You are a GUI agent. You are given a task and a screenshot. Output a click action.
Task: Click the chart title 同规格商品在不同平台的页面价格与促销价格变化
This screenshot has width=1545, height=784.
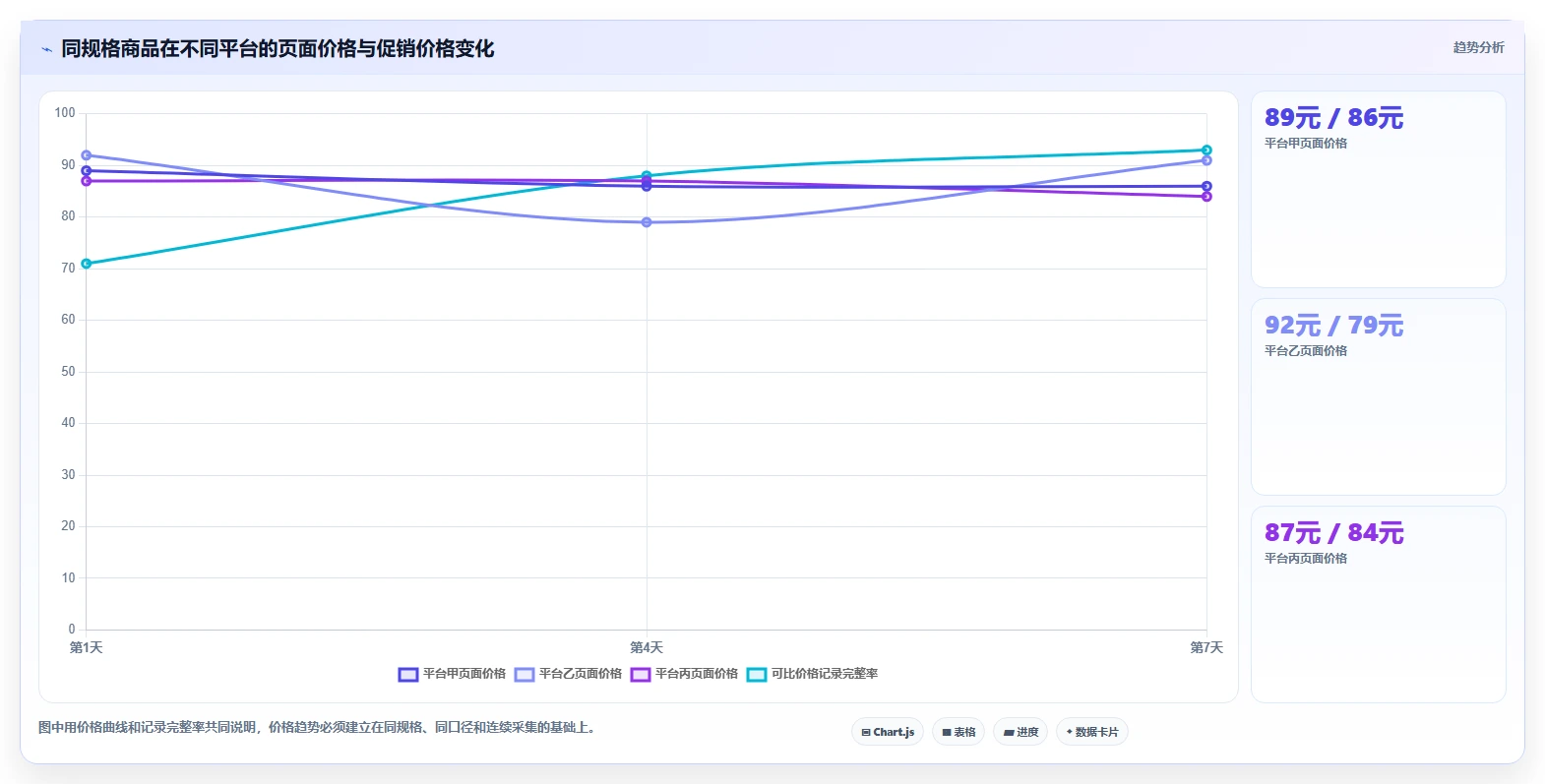278,48
